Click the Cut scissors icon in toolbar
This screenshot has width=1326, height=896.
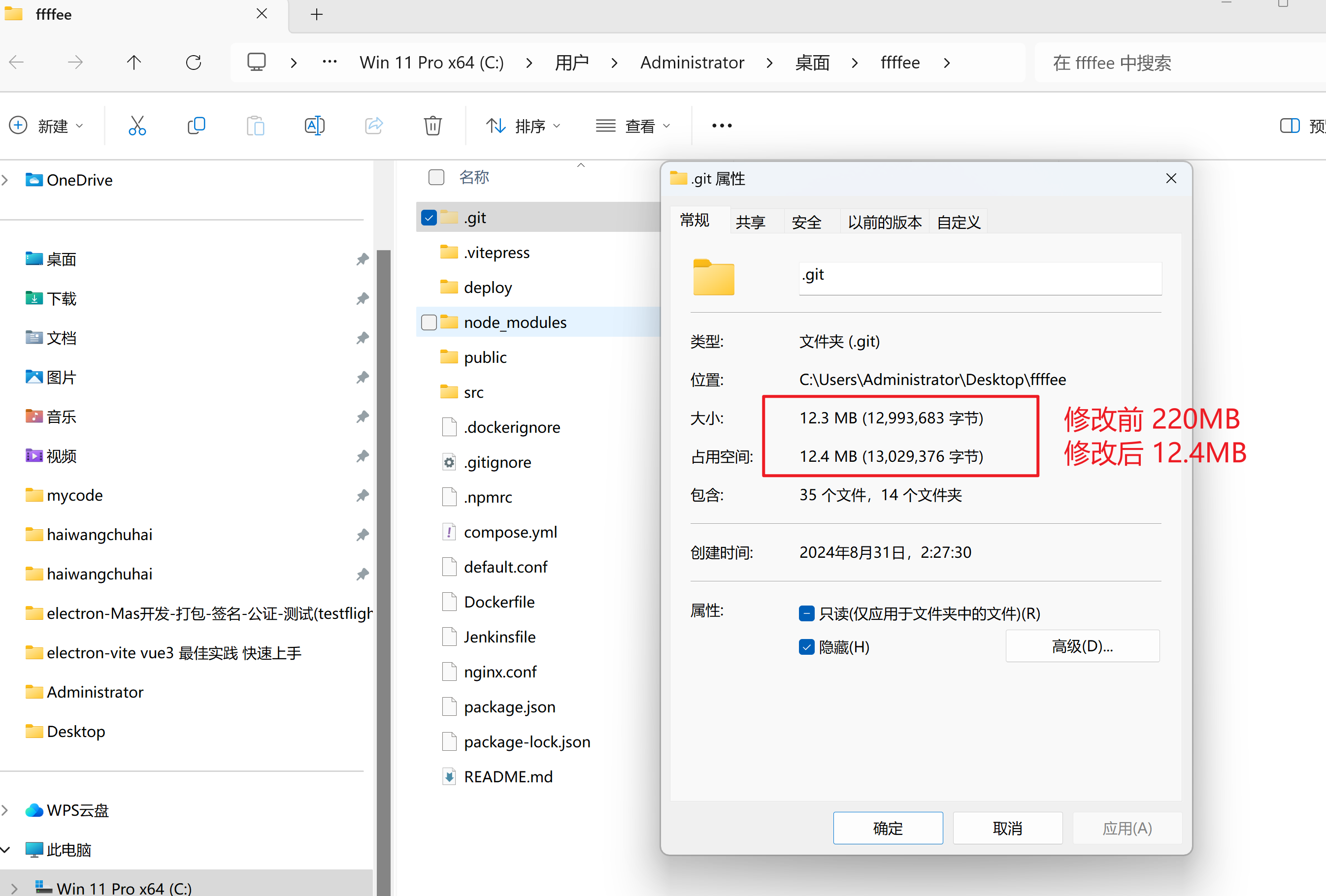coord(137,126)
